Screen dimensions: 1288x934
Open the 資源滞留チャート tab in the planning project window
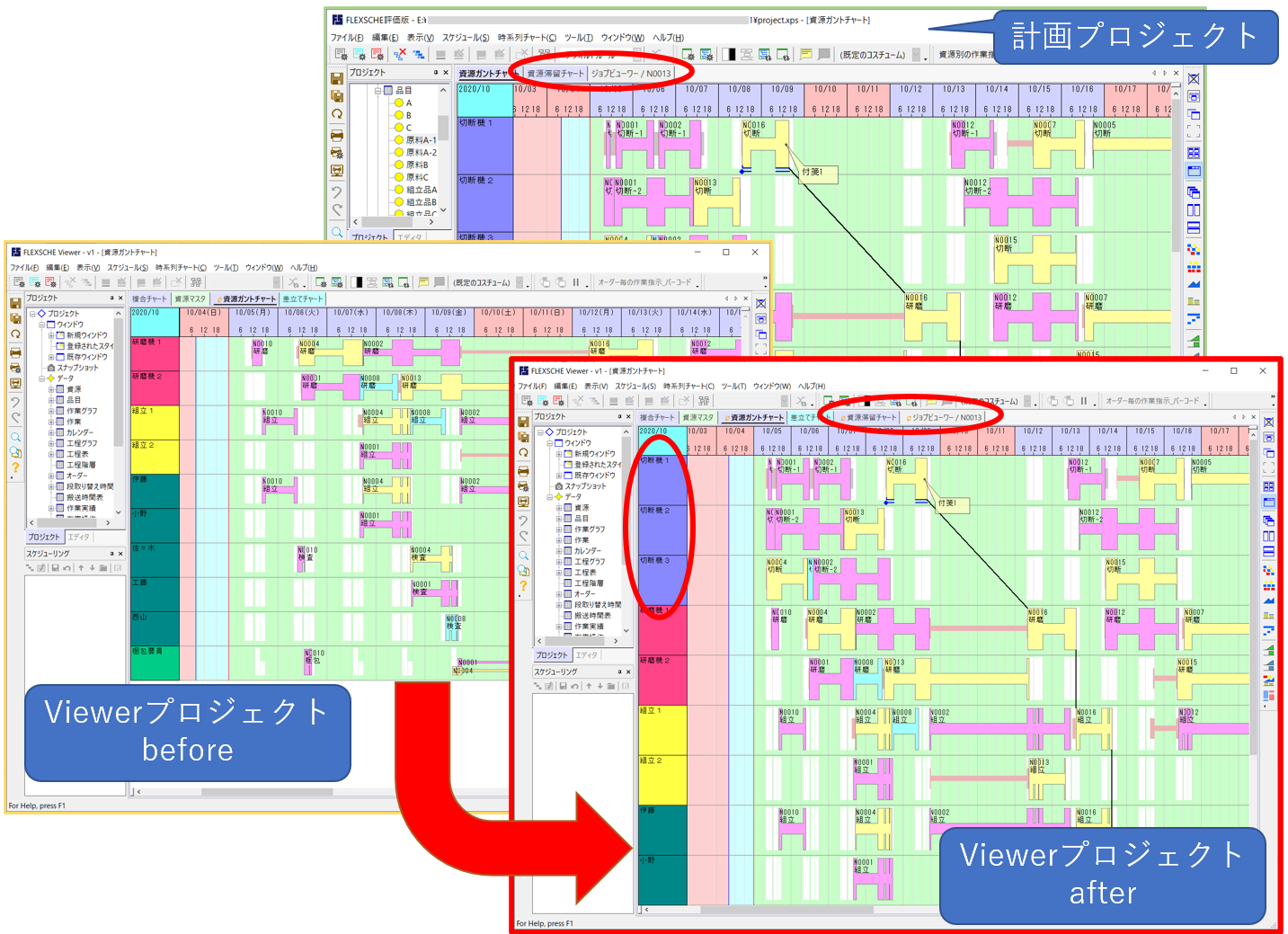click(x=554, y=74)
